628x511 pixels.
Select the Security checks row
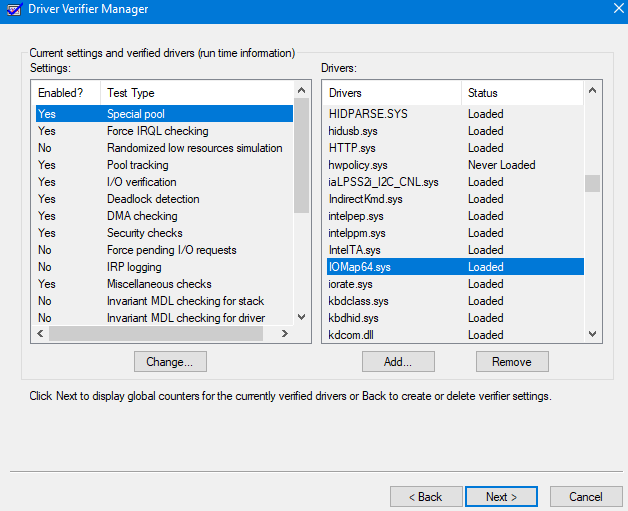tap(164, 233)
